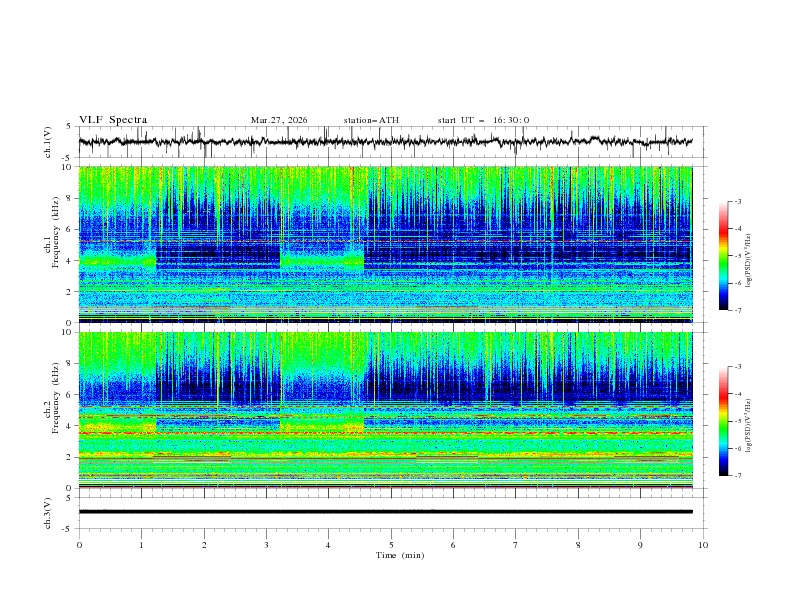The height and width of the screenshot is (612, 792).
Task: Click the ch.3 flat waveform trace
Action: pos(385,512)
